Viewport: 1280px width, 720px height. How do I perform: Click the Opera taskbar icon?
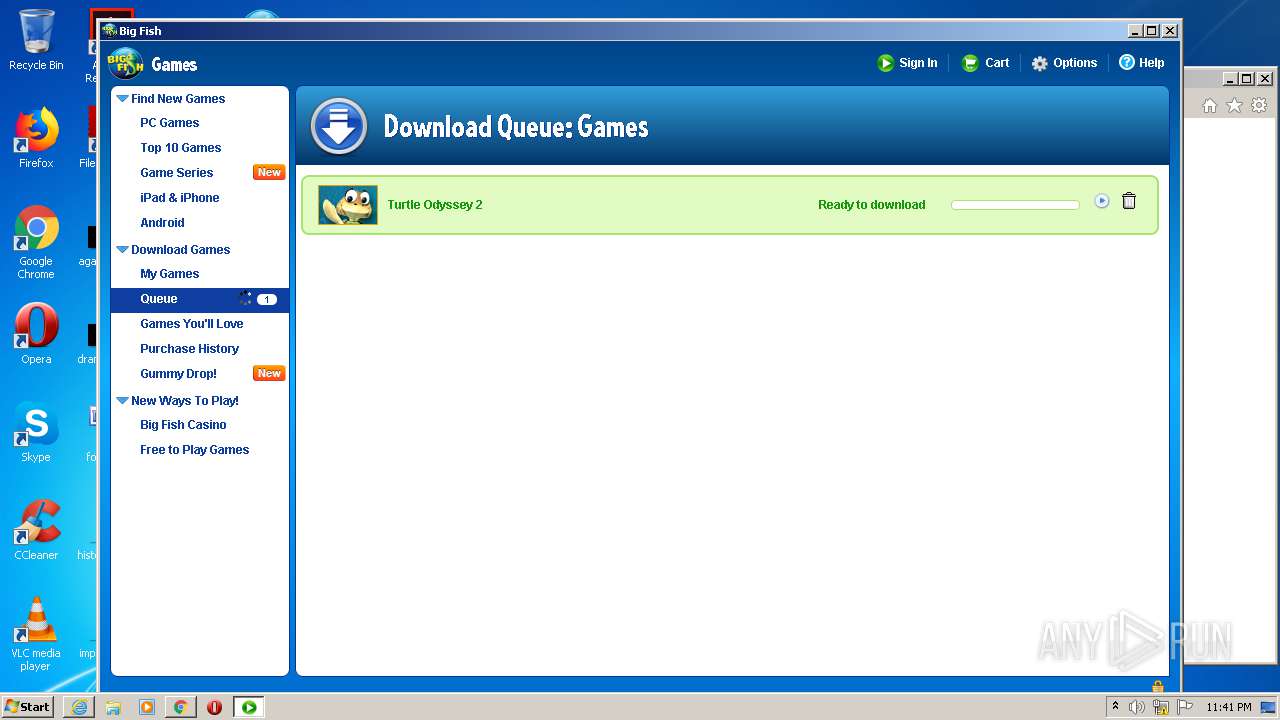coord(214,707)
